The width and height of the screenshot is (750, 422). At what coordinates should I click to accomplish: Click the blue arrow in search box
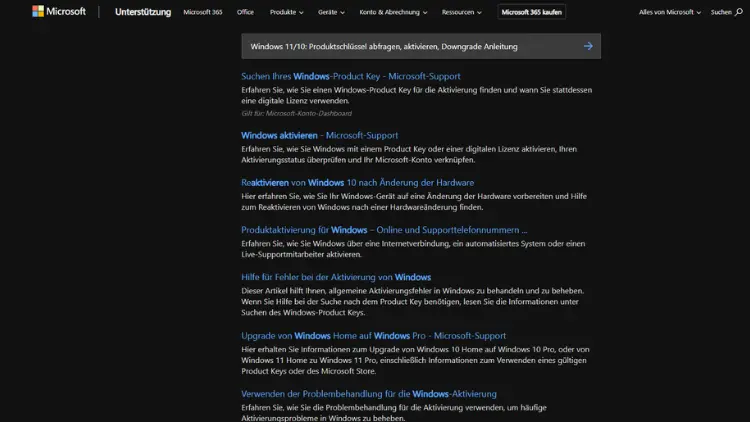click(588, 46)
